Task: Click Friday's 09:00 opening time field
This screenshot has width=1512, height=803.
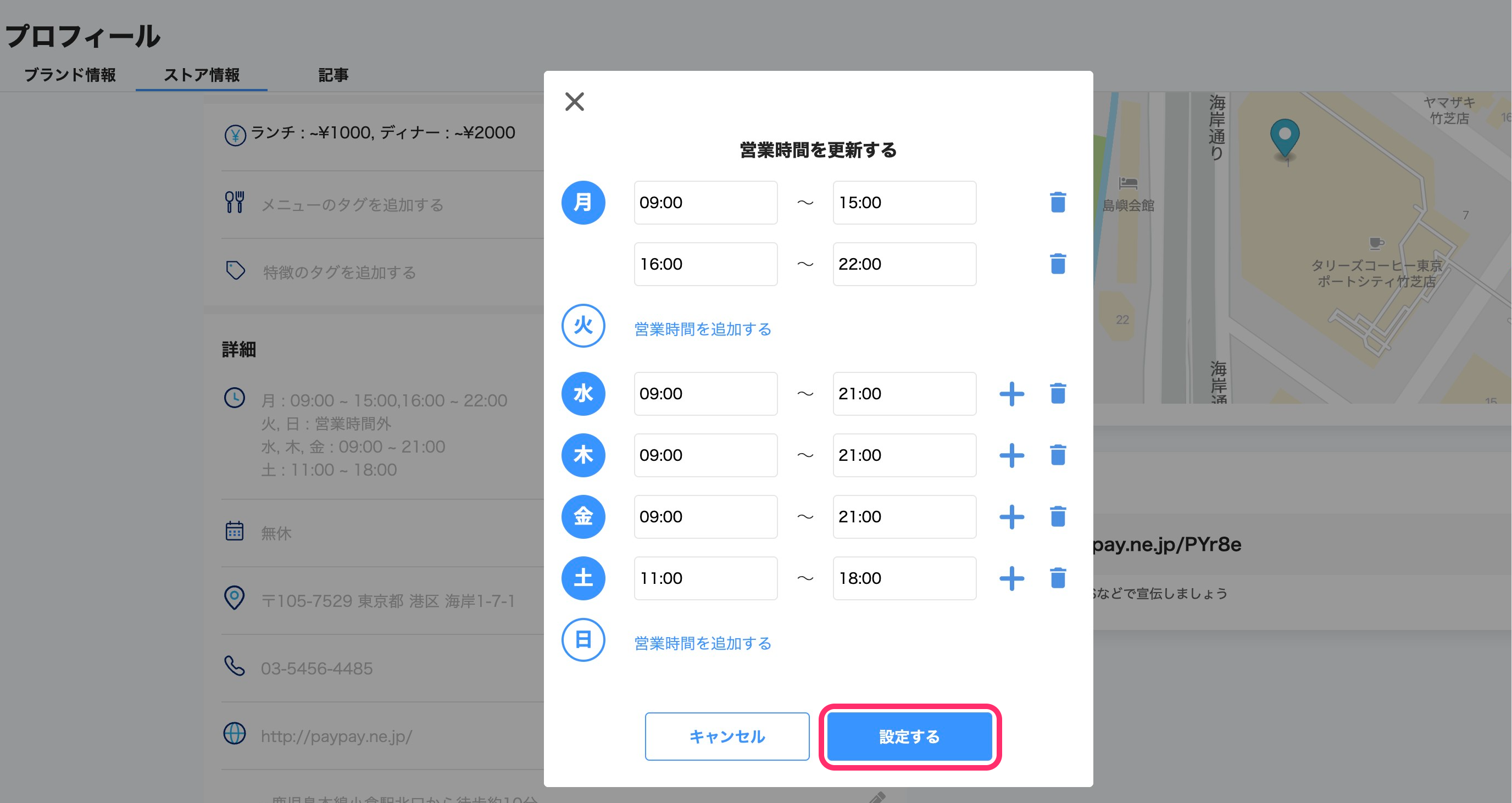Action: pos(705,516)
